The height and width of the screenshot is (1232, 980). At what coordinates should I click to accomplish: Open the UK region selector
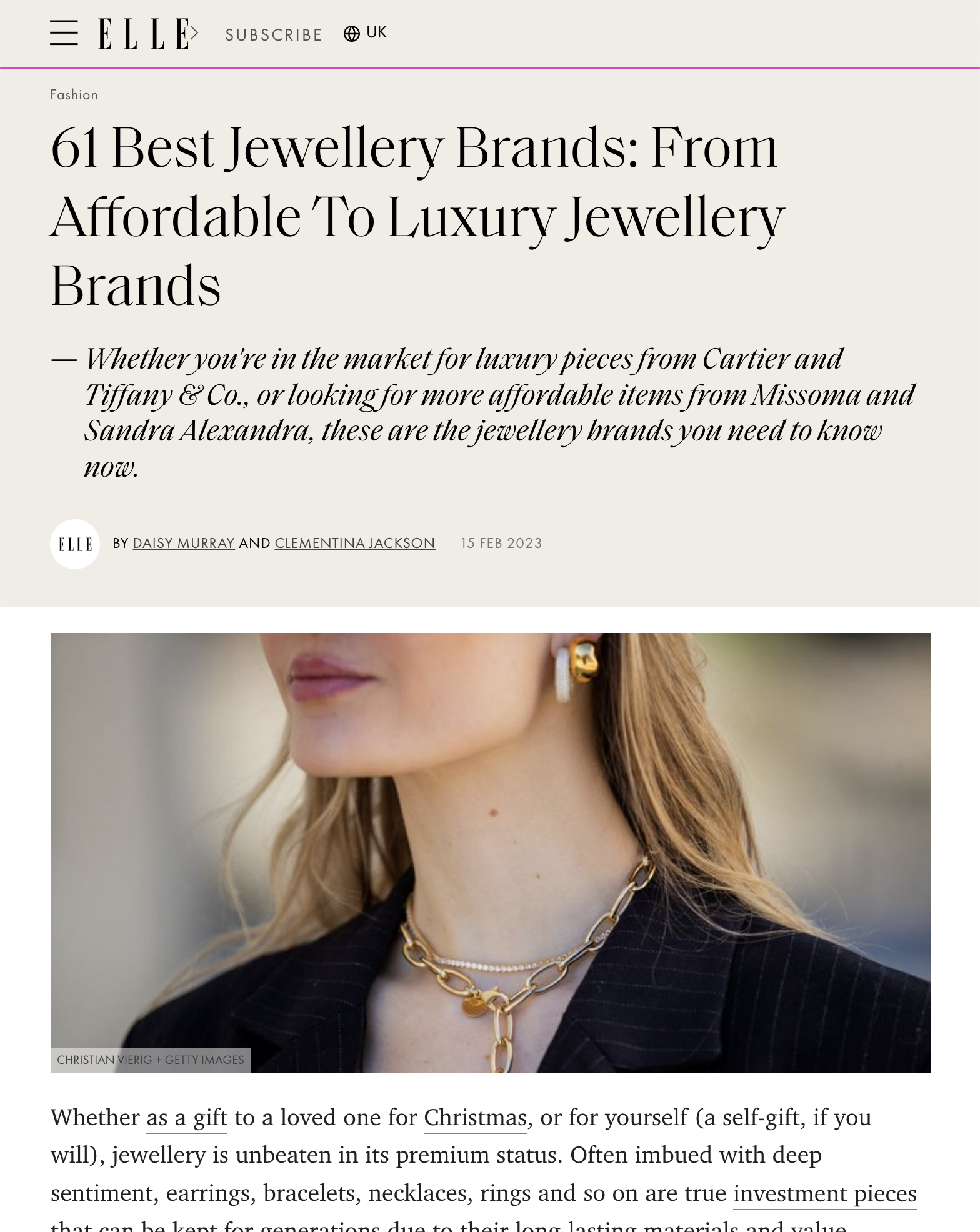(x=376, y=32)
